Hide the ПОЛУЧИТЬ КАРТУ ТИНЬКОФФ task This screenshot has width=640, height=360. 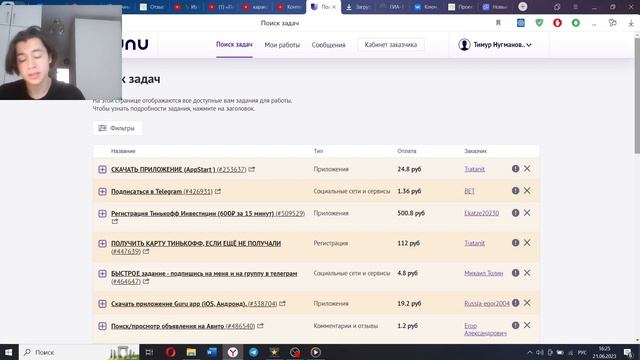527,242
